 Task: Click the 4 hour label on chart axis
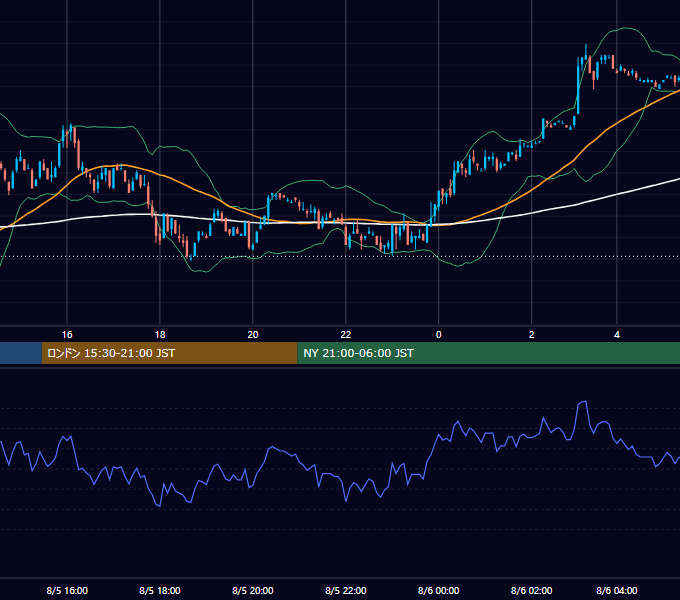(x=617, y=335)
